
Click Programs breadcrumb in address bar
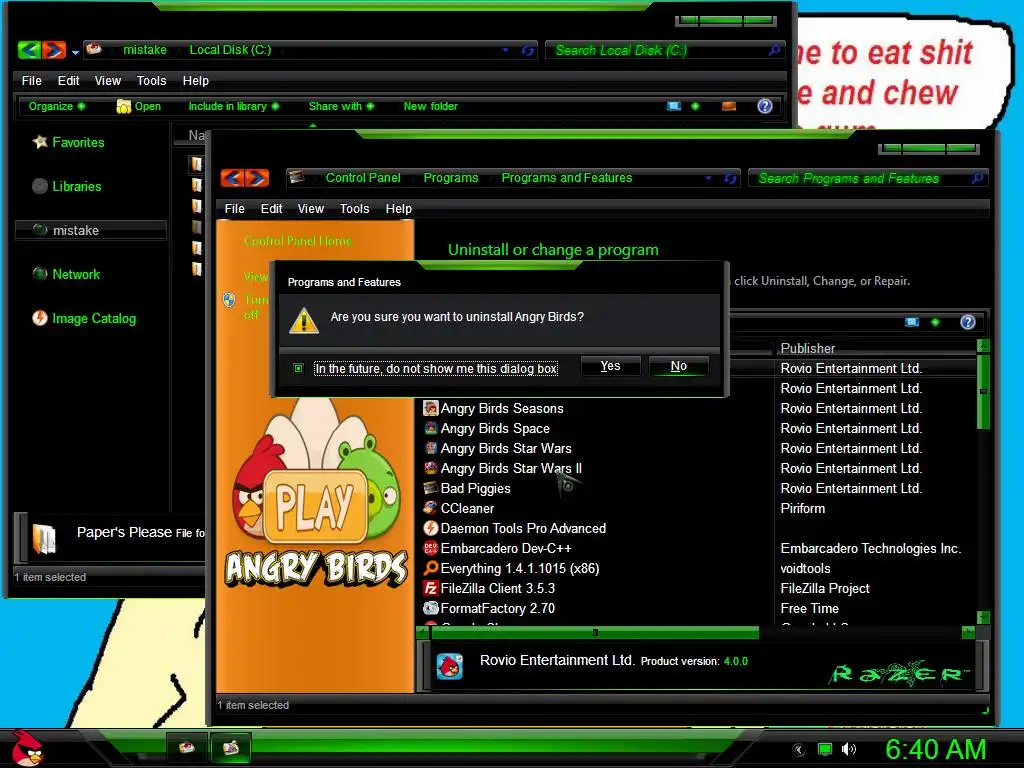(x=451, y=178)
